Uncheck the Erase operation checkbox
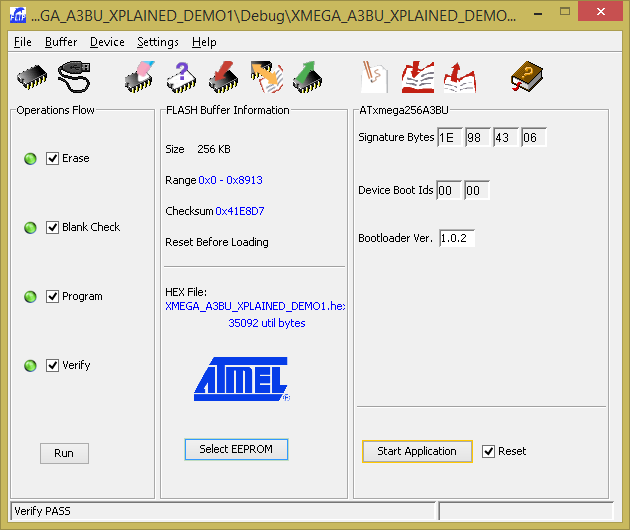This screenshot has width=630, height=530. tap(53, 158)
